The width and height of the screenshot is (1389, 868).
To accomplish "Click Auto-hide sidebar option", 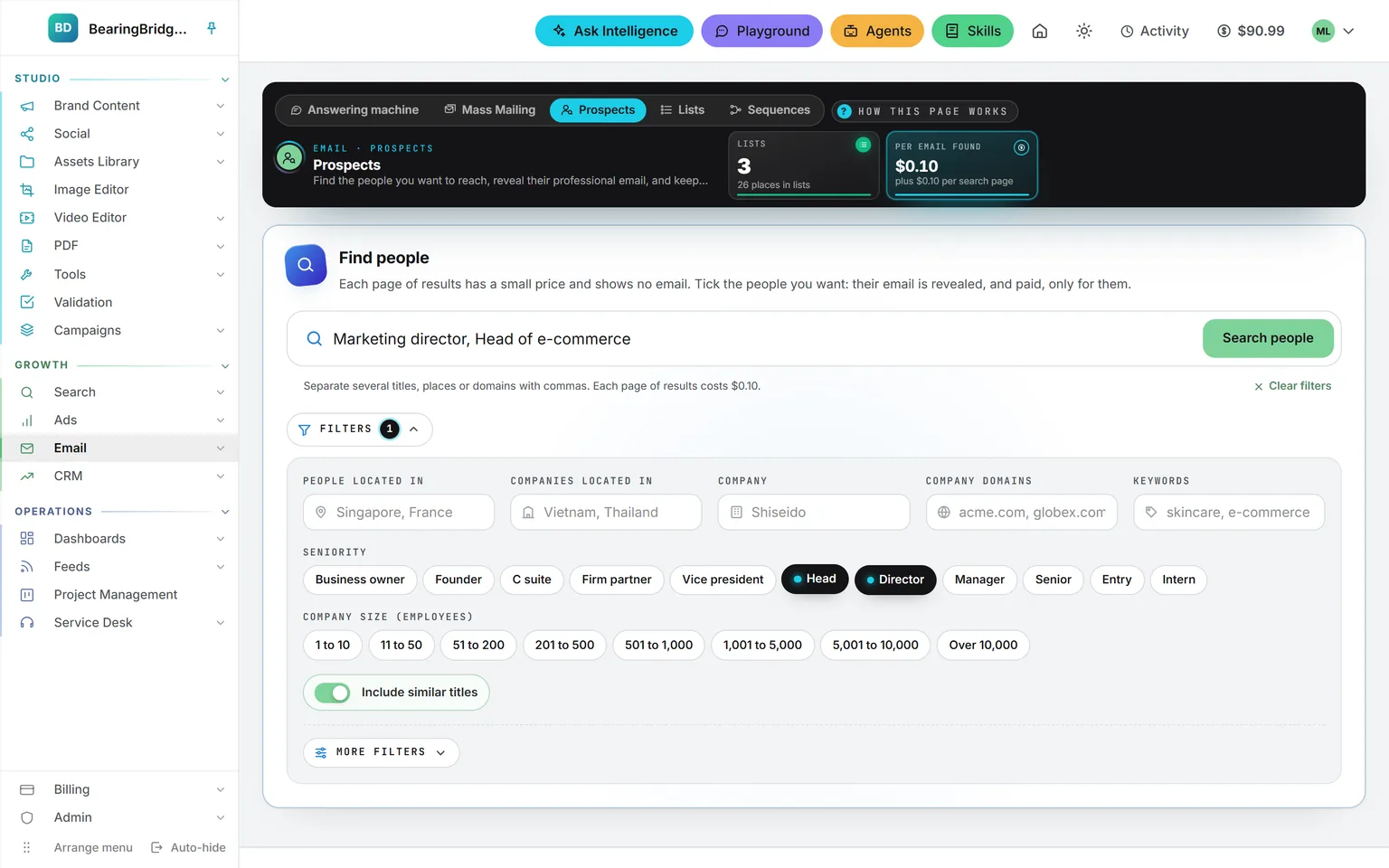I will 188,847.
